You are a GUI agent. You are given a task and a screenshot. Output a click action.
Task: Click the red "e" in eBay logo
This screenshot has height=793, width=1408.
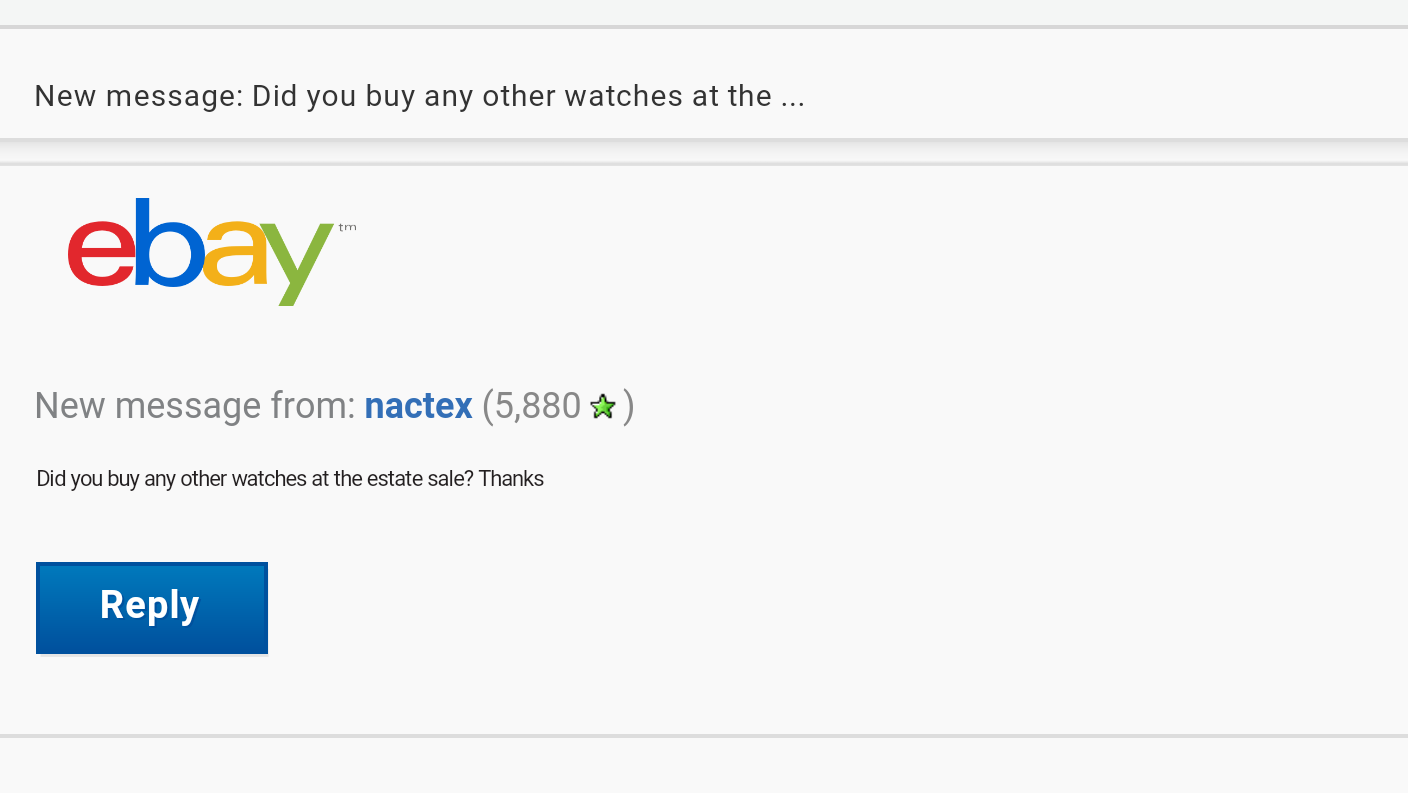click(100, 255)
